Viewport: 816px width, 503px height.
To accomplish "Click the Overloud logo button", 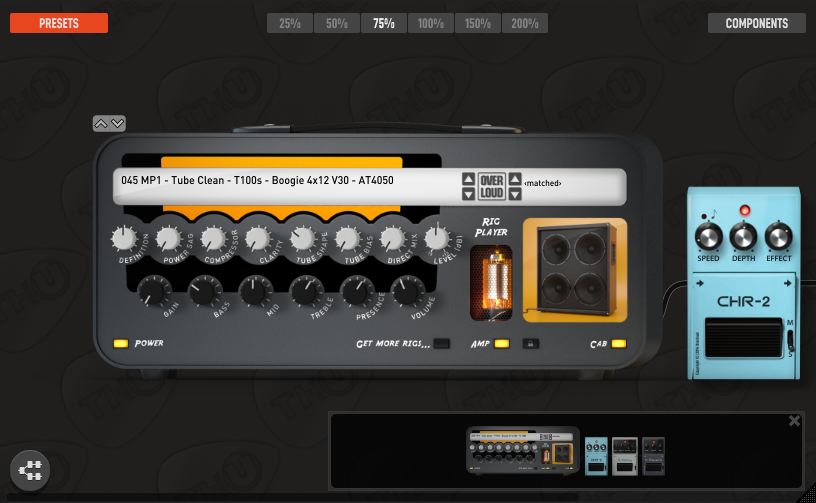I will tap(492, 186).
